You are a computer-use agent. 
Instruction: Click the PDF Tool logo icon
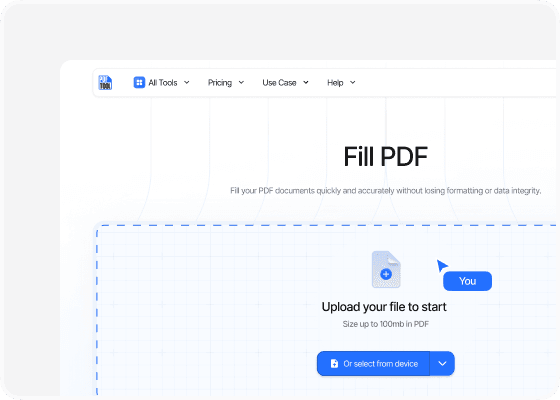pyautogui.click(x=105, y=82)
